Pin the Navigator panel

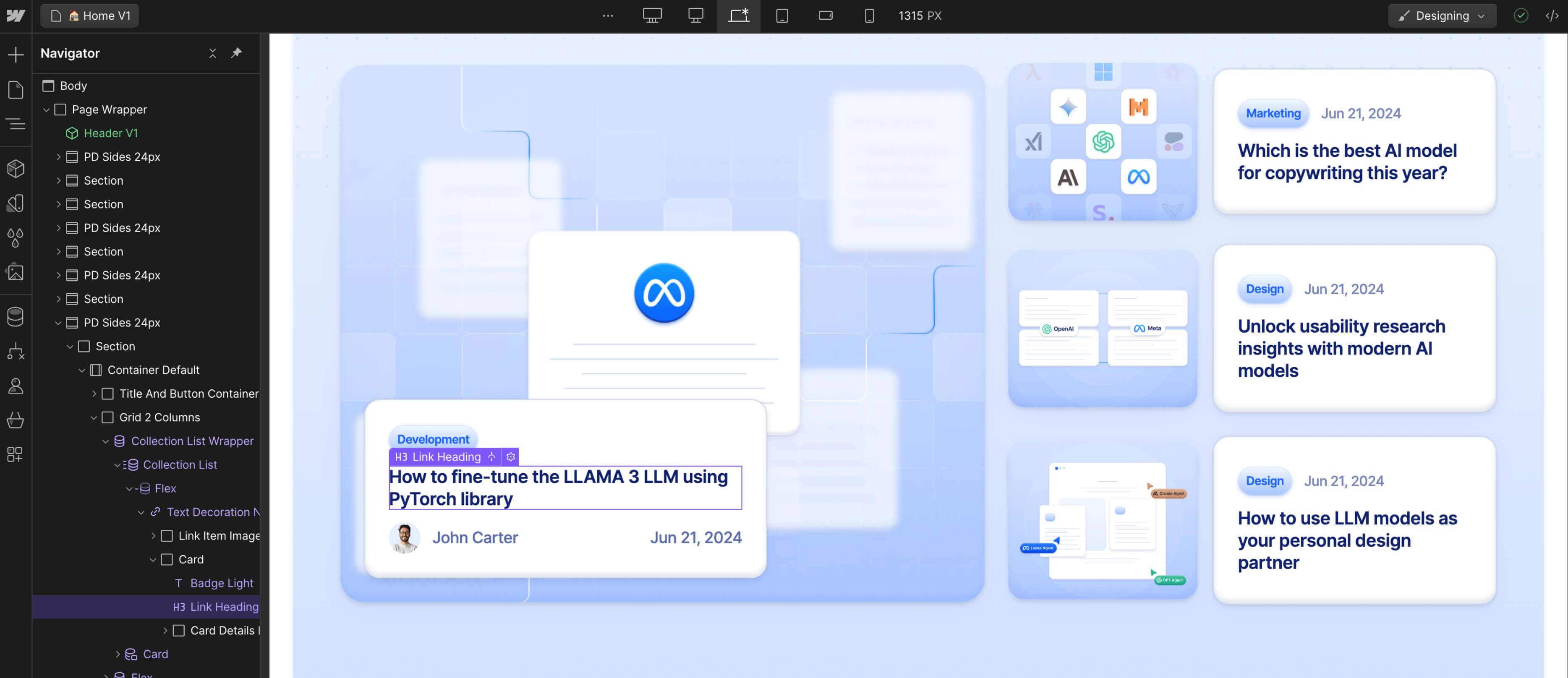(x=236, y=54)
